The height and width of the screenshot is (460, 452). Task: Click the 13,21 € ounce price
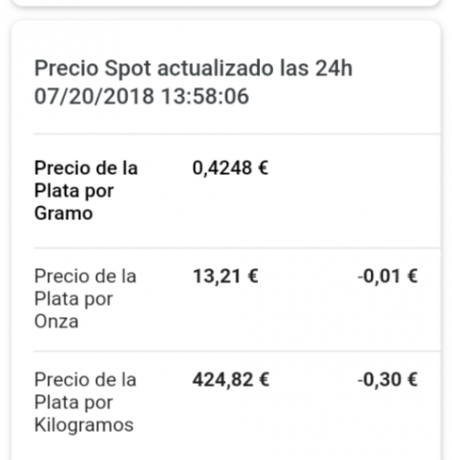click(x=226, y=276)
